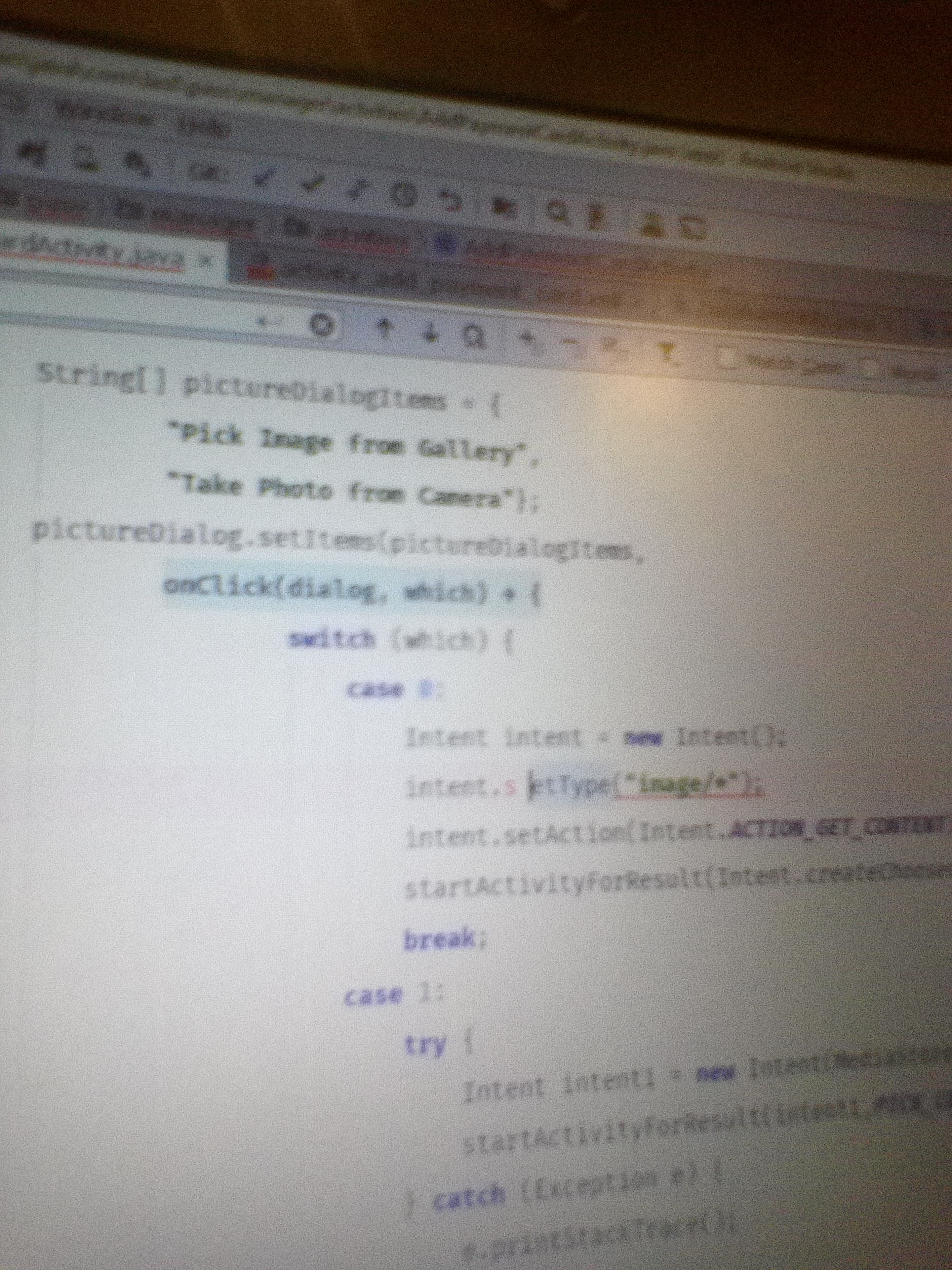Viewport: 952px width, 1270px height.
Task: Click Find All magnifier in search bar
Action: click(474, 335)
